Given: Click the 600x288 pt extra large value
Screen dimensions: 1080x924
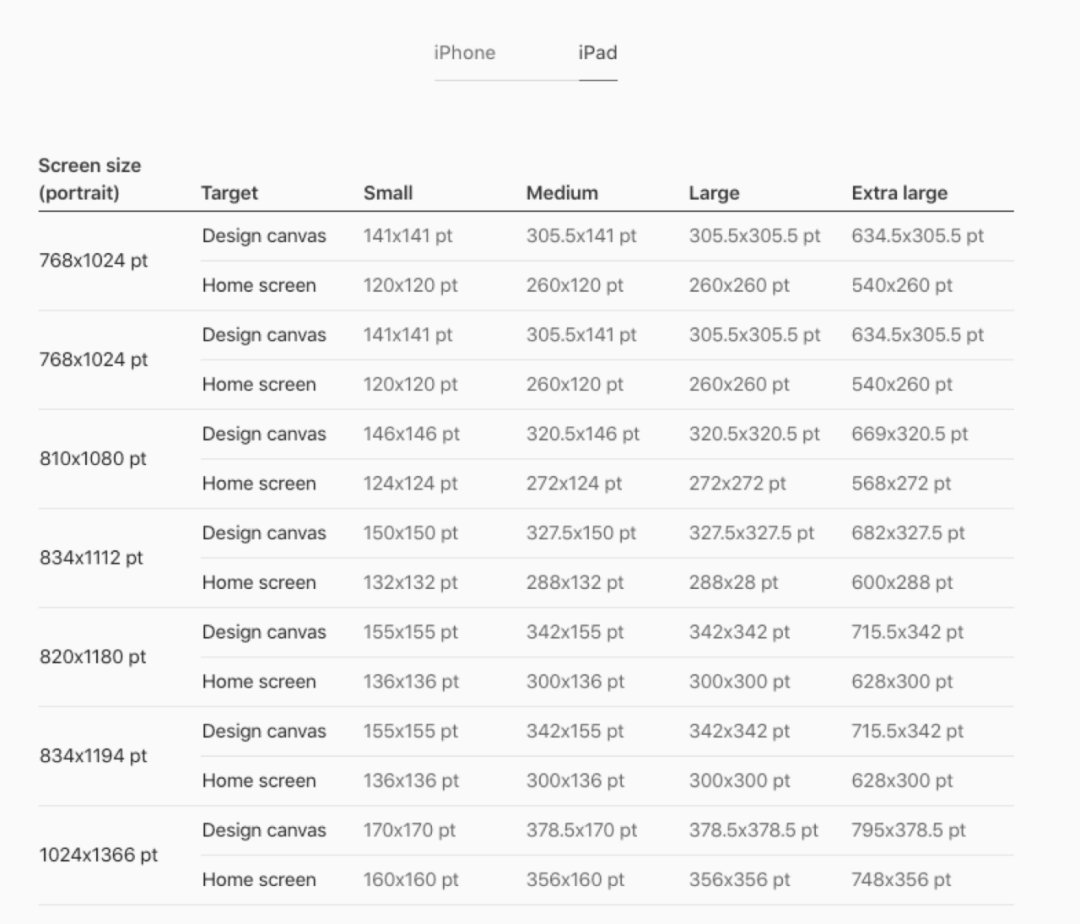Looking at the screenshot, I should (x=902, y=583).
